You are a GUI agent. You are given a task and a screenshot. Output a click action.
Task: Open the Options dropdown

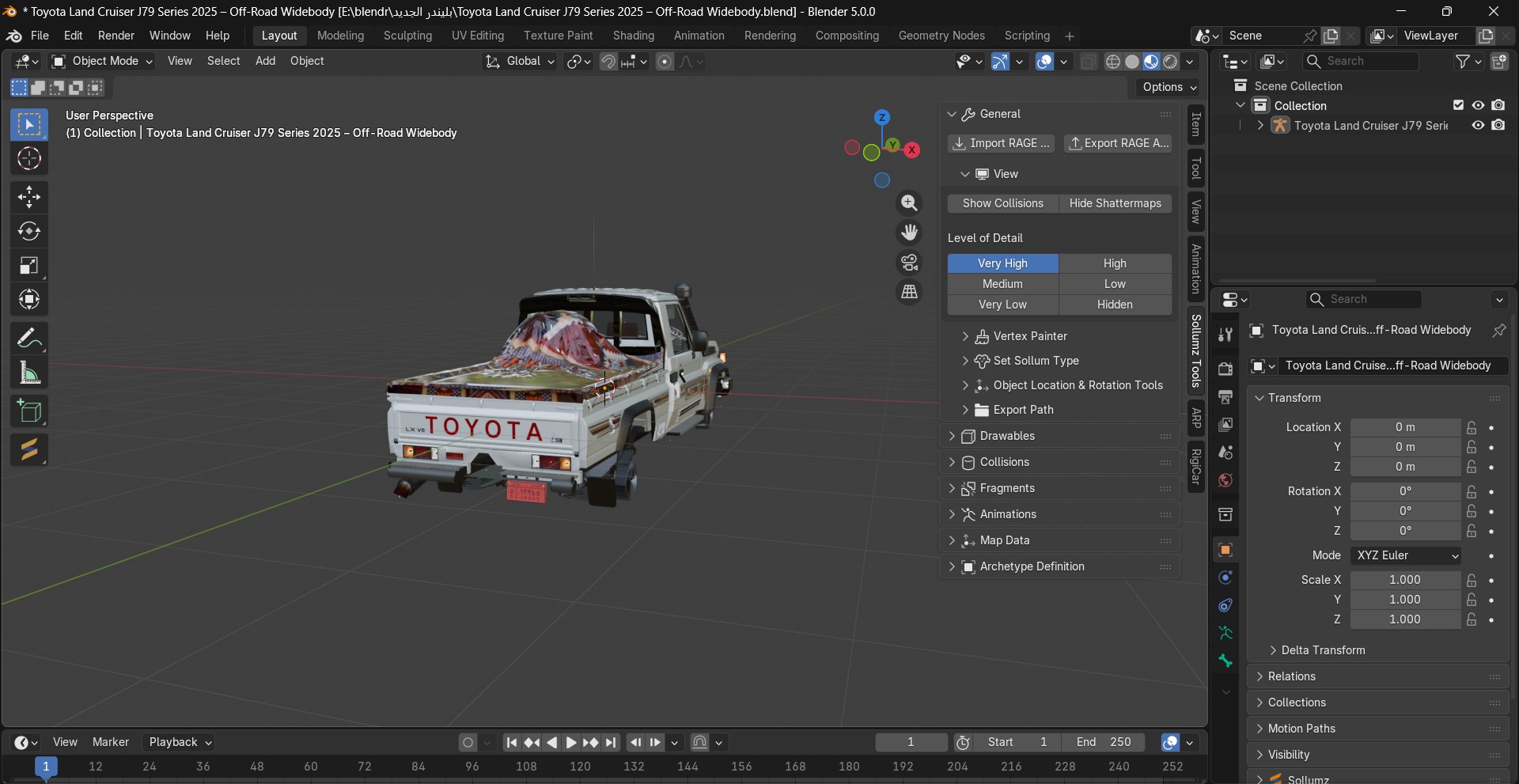(1169, 87)
